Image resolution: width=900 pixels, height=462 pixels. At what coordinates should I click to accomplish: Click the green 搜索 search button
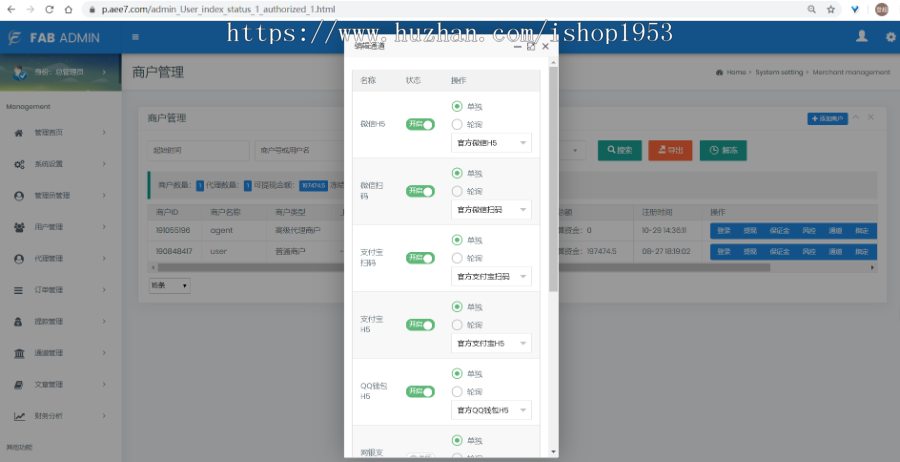pyautogui.click(x=620, y=150)
